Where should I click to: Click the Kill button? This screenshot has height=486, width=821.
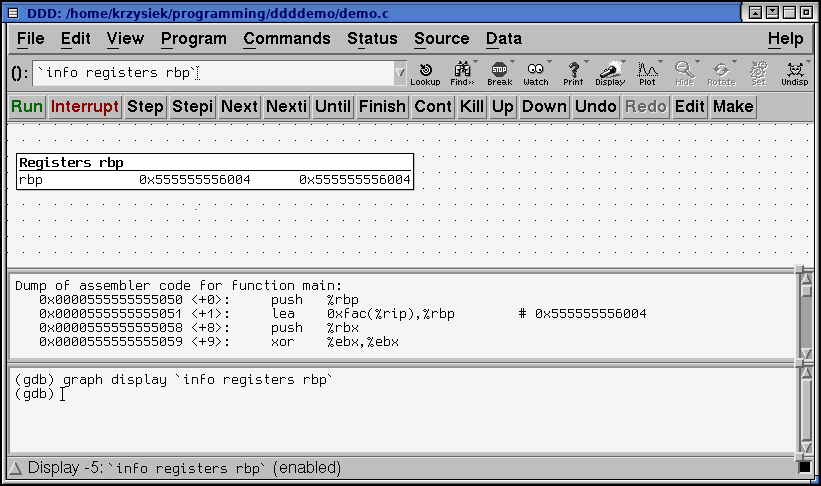click(x=472, y=107)
